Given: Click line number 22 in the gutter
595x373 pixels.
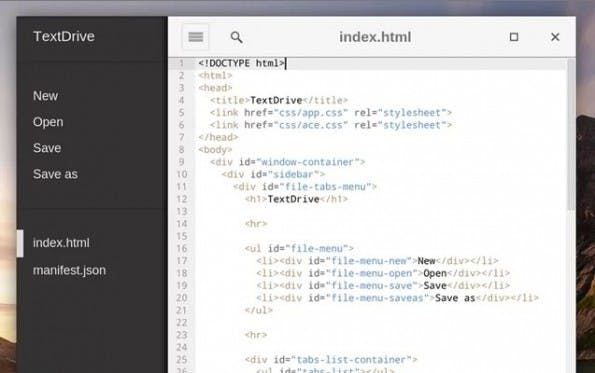Looking at the screenshot, I should coord(182,323).
